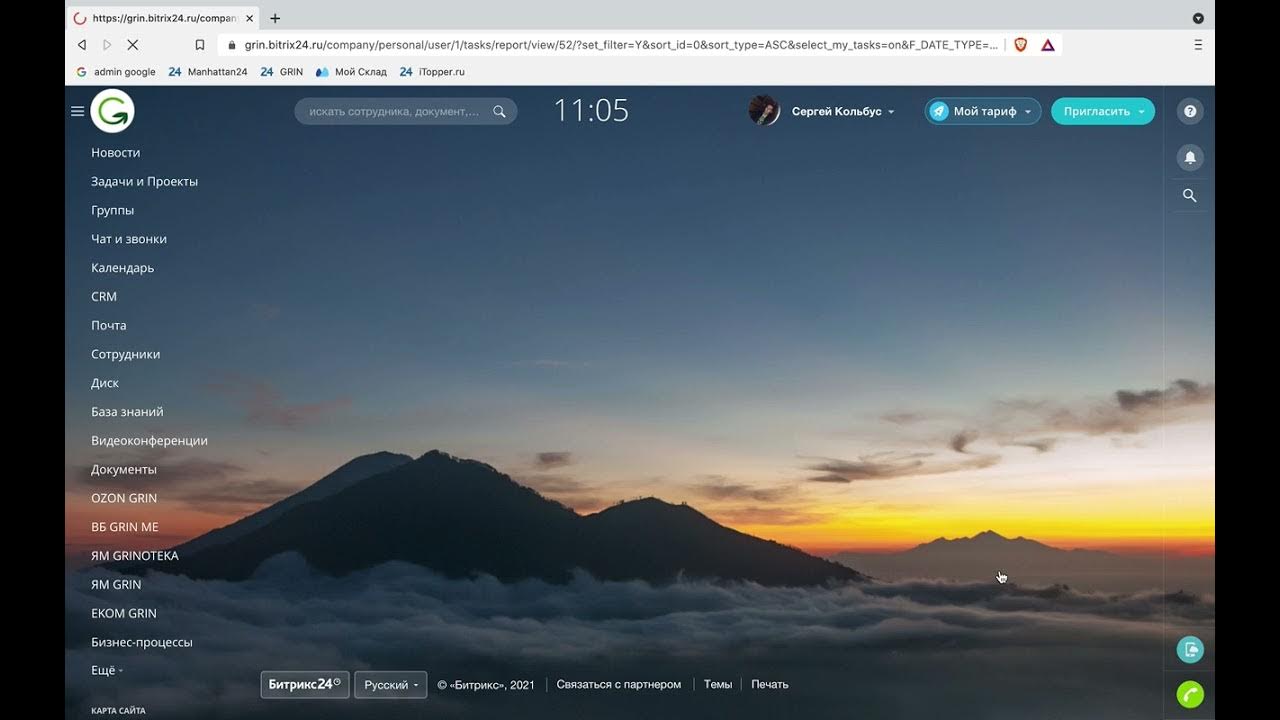Open OZON GRIN menu item
1280x720 pixels.
coord(124,498)
